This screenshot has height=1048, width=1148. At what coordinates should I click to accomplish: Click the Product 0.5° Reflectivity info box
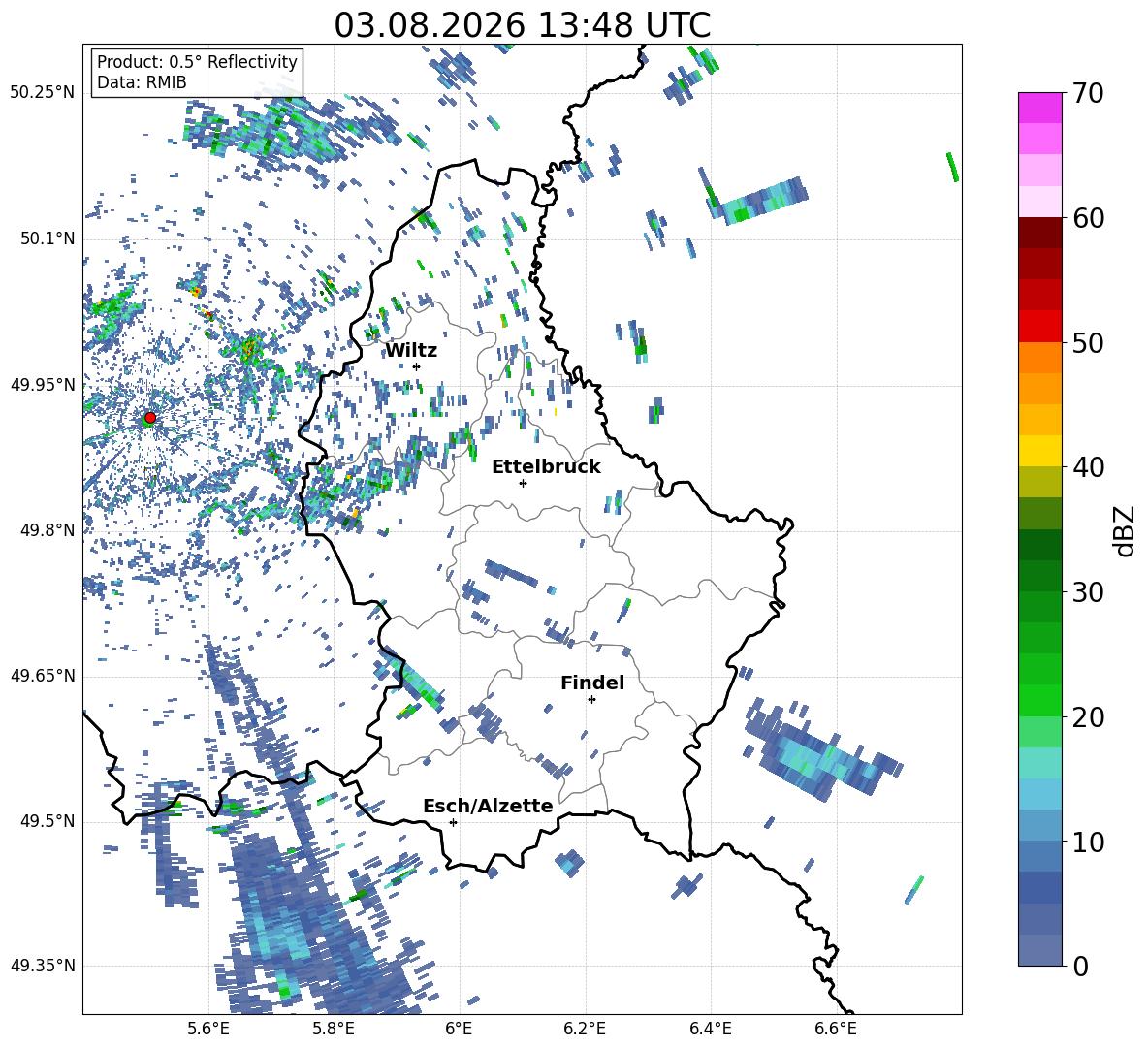click(x=197, y=72)
